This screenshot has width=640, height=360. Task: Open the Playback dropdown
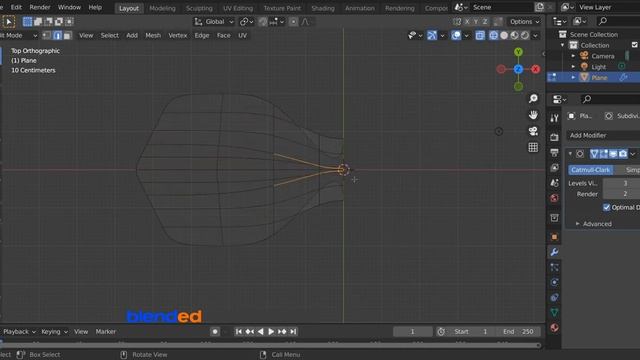(x=19, y=331)
